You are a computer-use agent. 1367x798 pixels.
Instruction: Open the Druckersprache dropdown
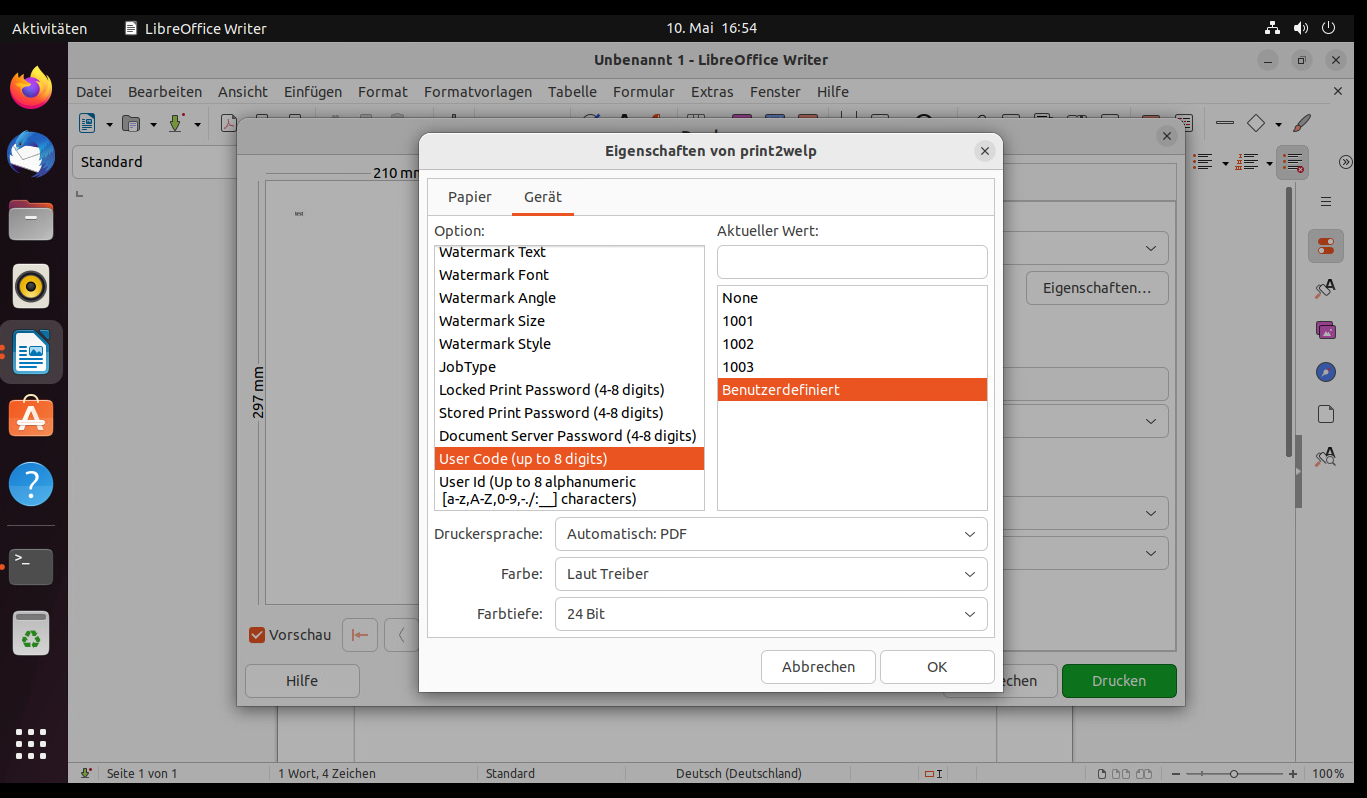[x=770, y=534]
